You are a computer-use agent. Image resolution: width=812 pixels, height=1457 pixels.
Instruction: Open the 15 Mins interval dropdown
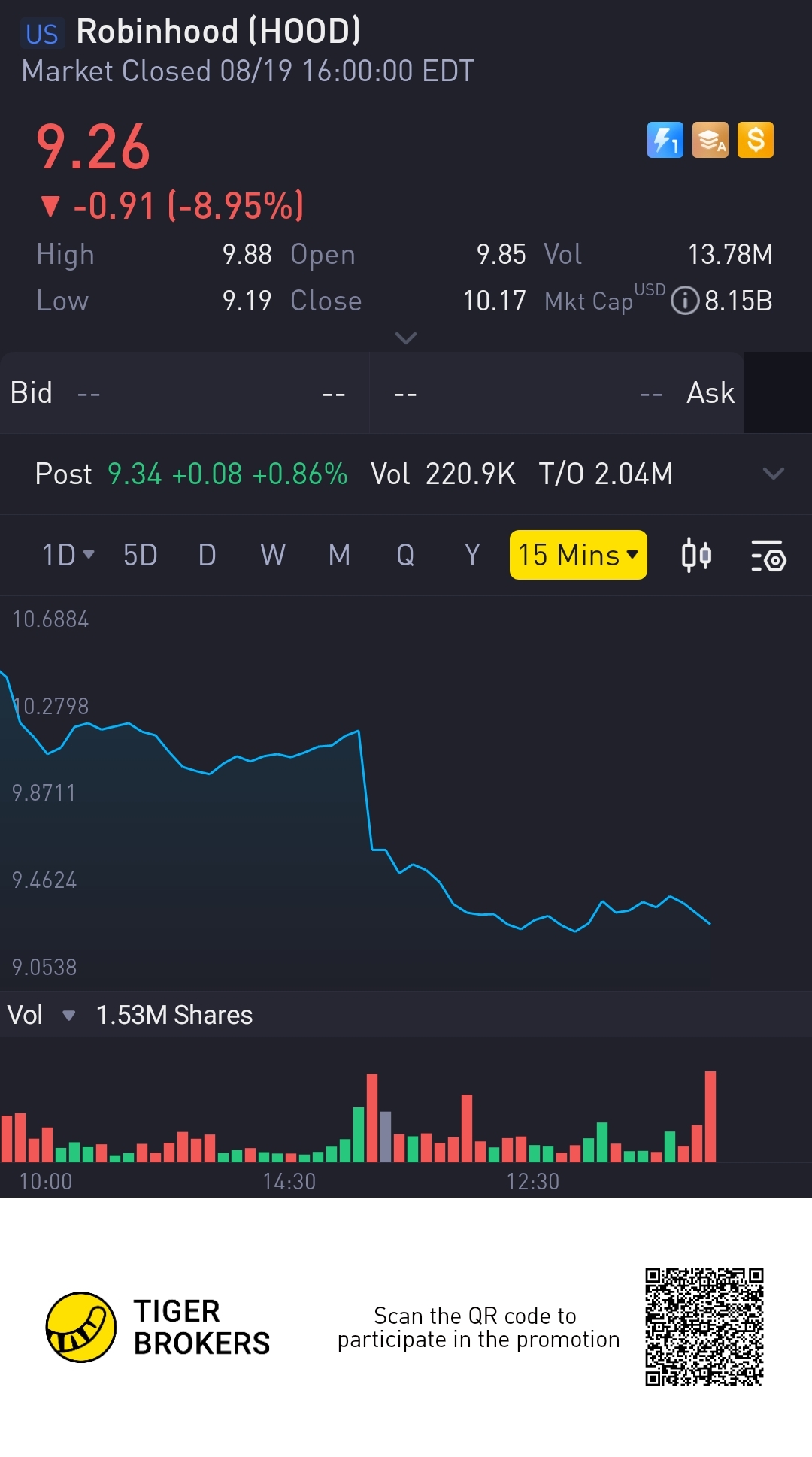tap(577, 555)
